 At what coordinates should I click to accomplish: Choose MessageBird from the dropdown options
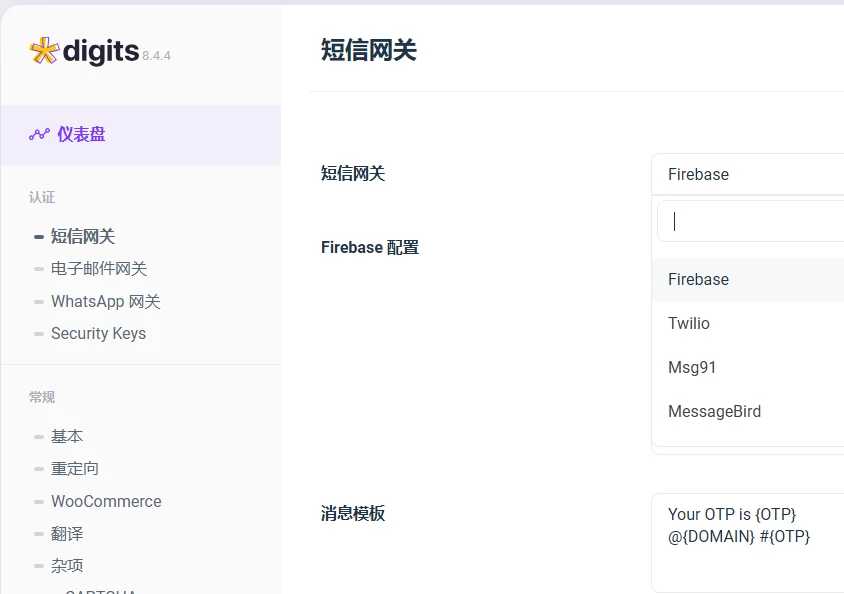(x=714, y=411)
